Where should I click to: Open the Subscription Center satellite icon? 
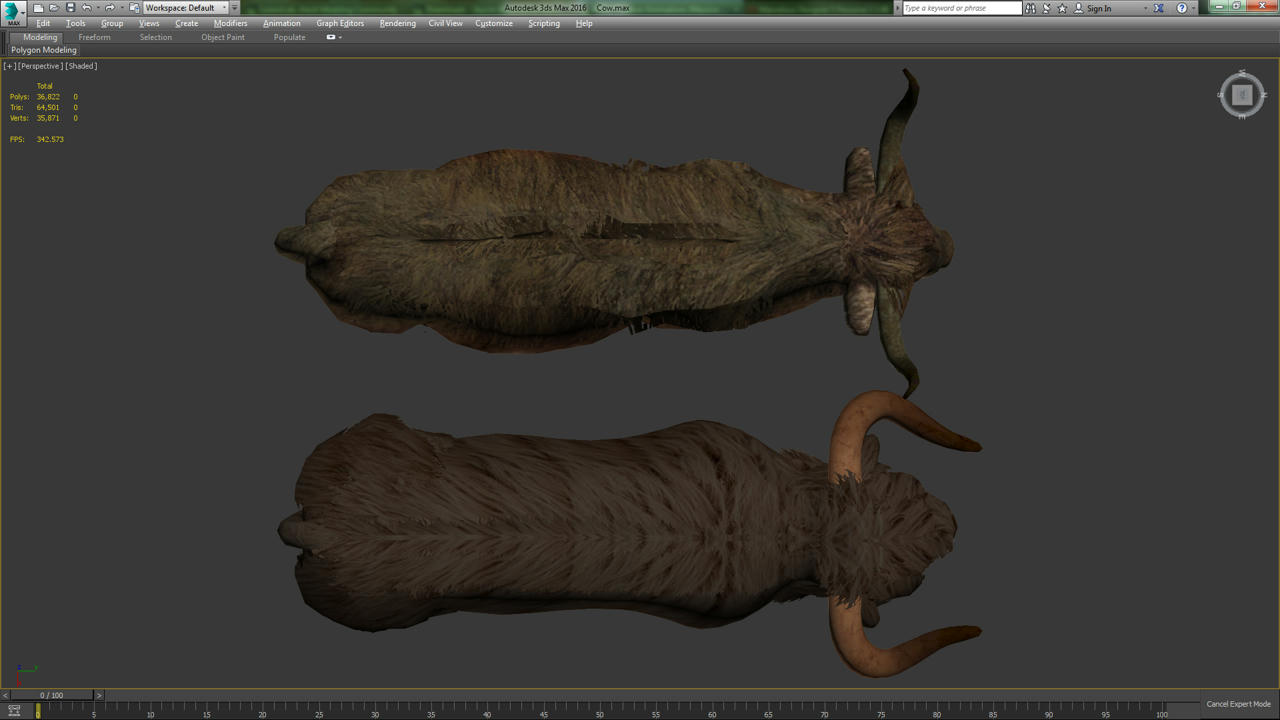(x=1046, y=8)
